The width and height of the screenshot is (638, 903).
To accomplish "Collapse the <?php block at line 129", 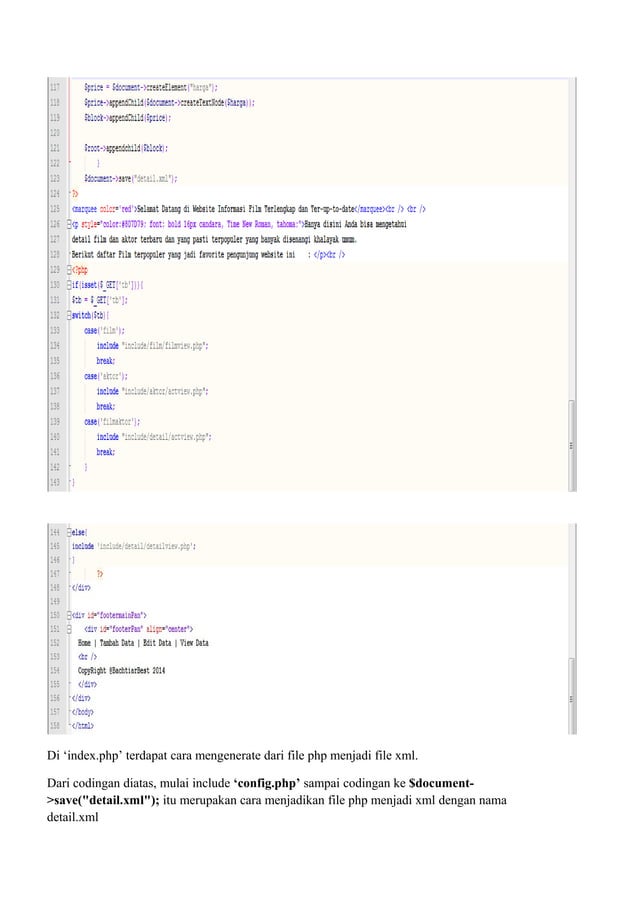I will click(x=70, y=270).
